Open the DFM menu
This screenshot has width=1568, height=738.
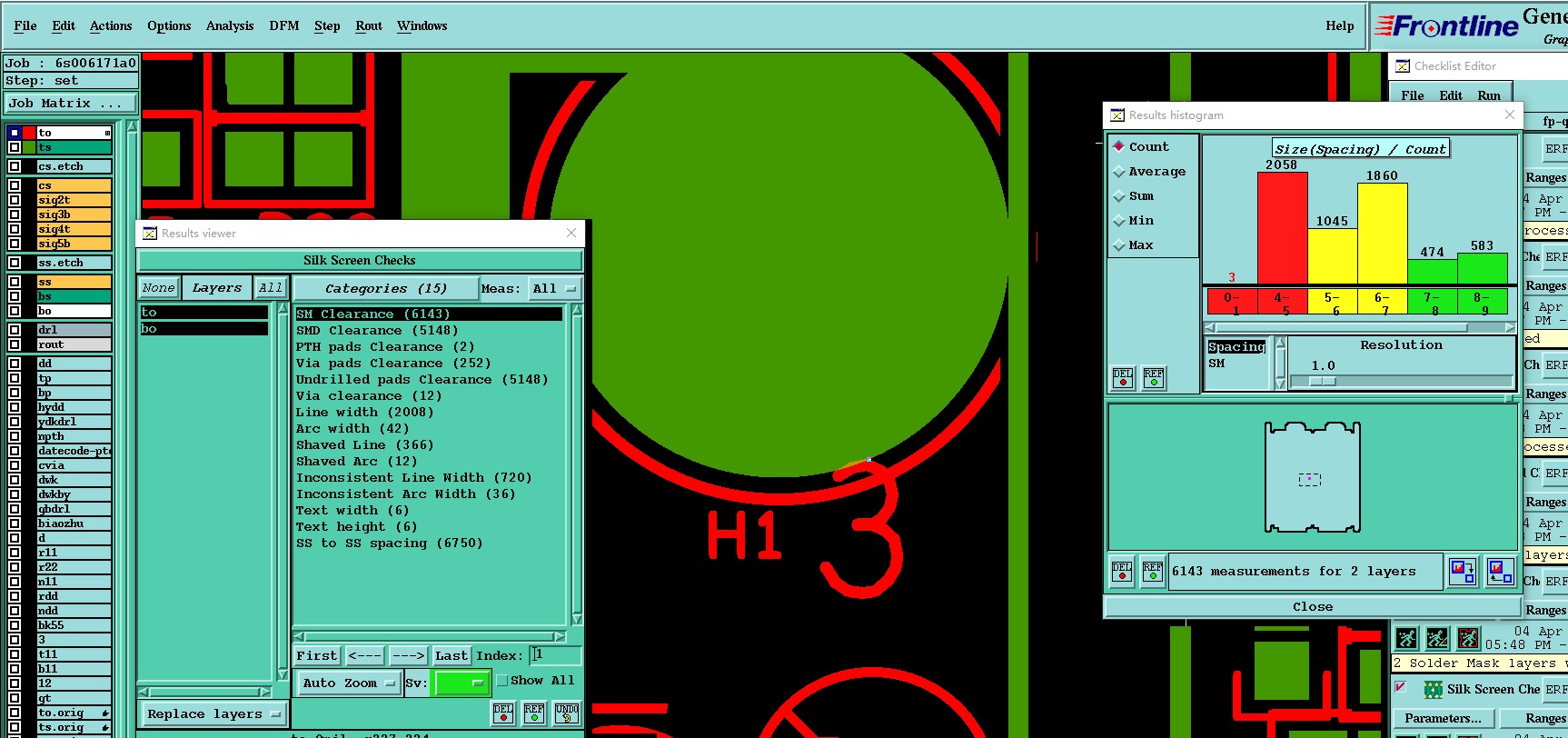(283, 26)
